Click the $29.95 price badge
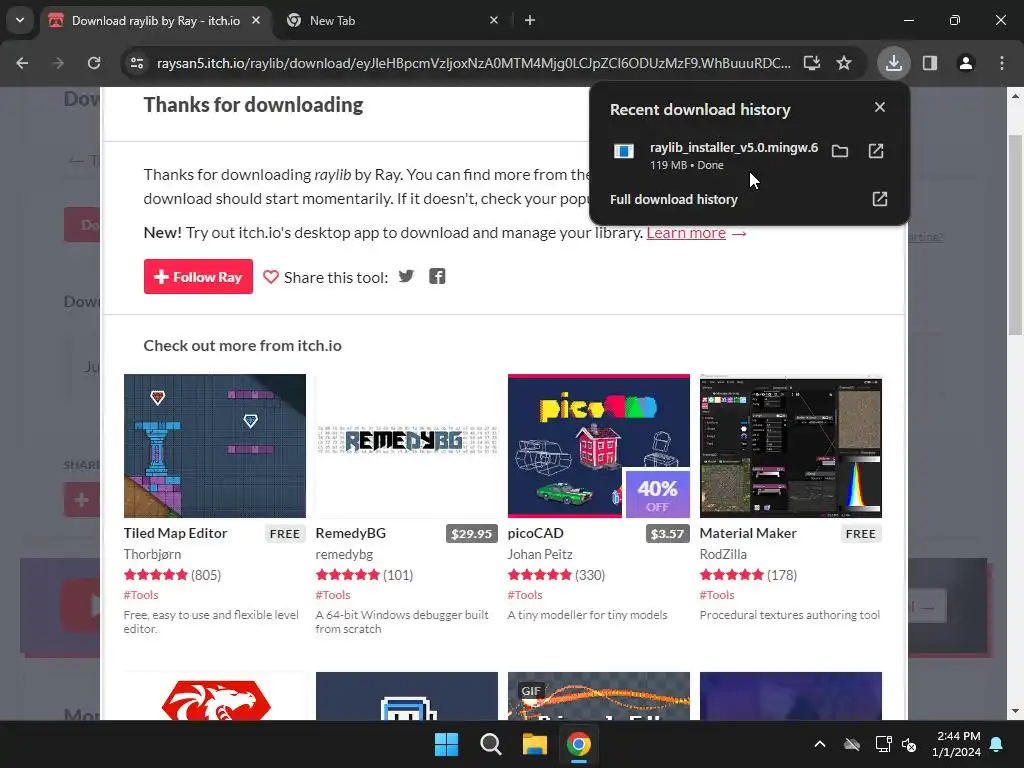 click(472, 534)
